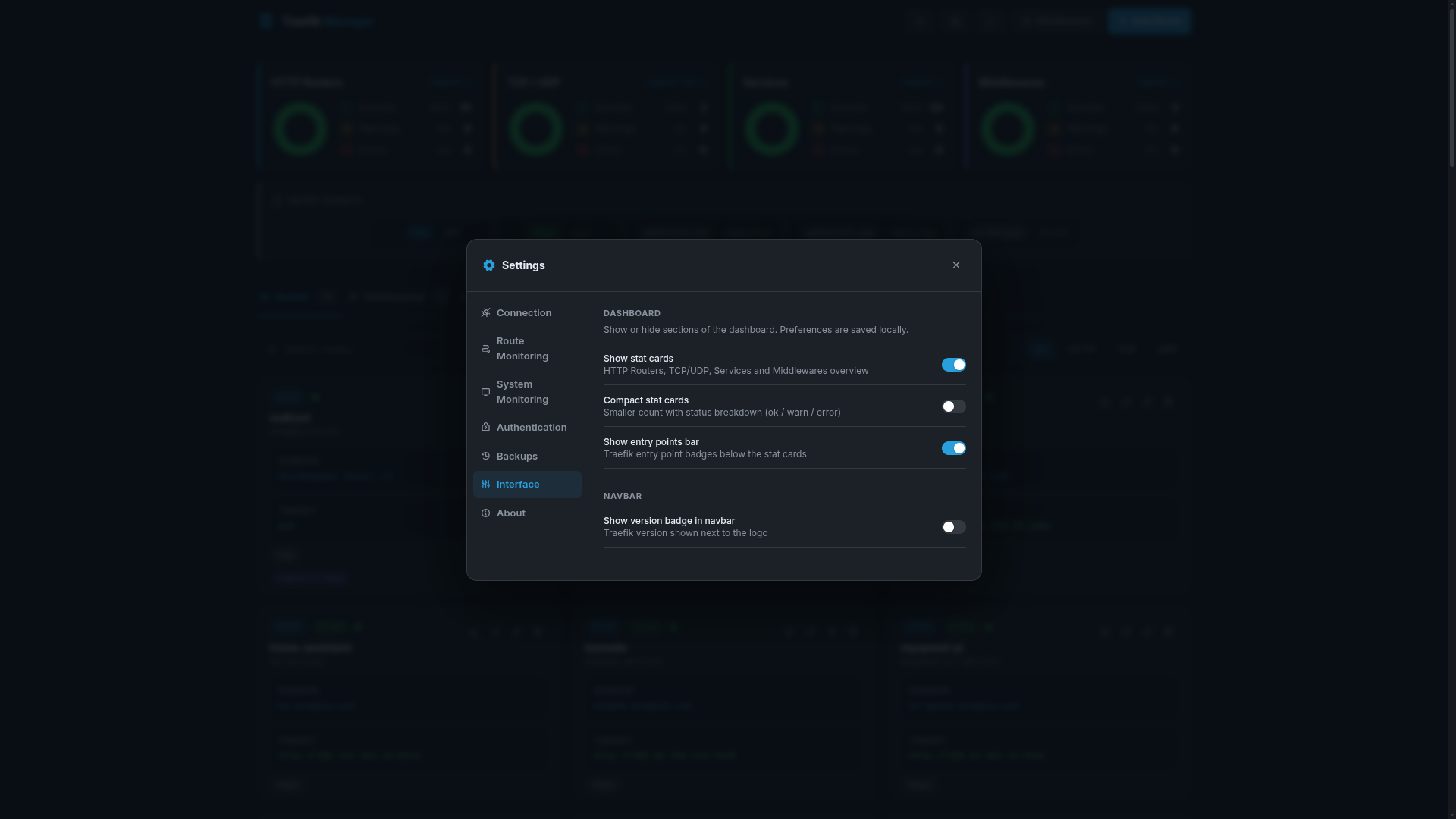1456x819 pixels.
Task: Click the history icon beside Backups
Action: pyautogui.click(x=486, y=456)
